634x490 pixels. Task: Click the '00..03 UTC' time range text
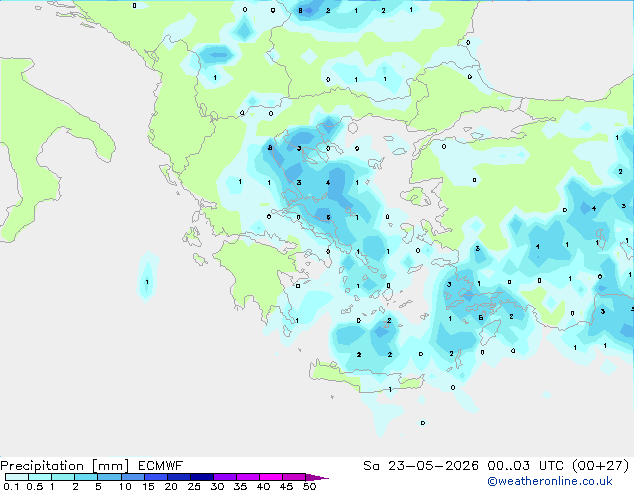[525, 466]
